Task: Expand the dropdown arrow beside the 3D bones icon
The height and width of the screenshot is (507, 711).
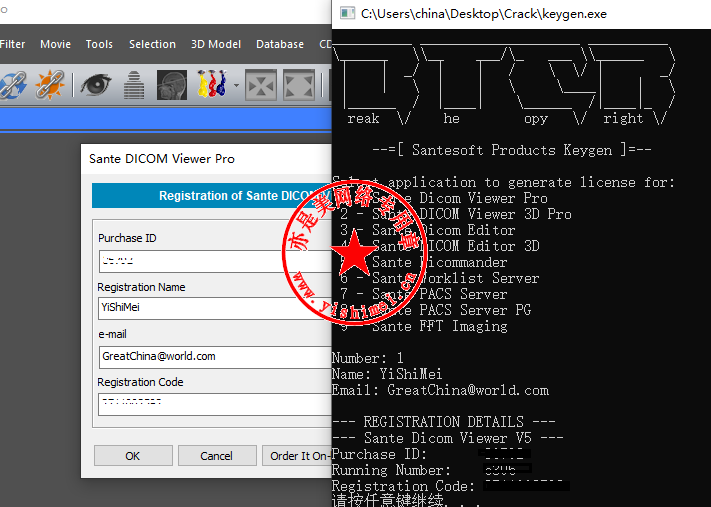Action: (x=236, y=85)
